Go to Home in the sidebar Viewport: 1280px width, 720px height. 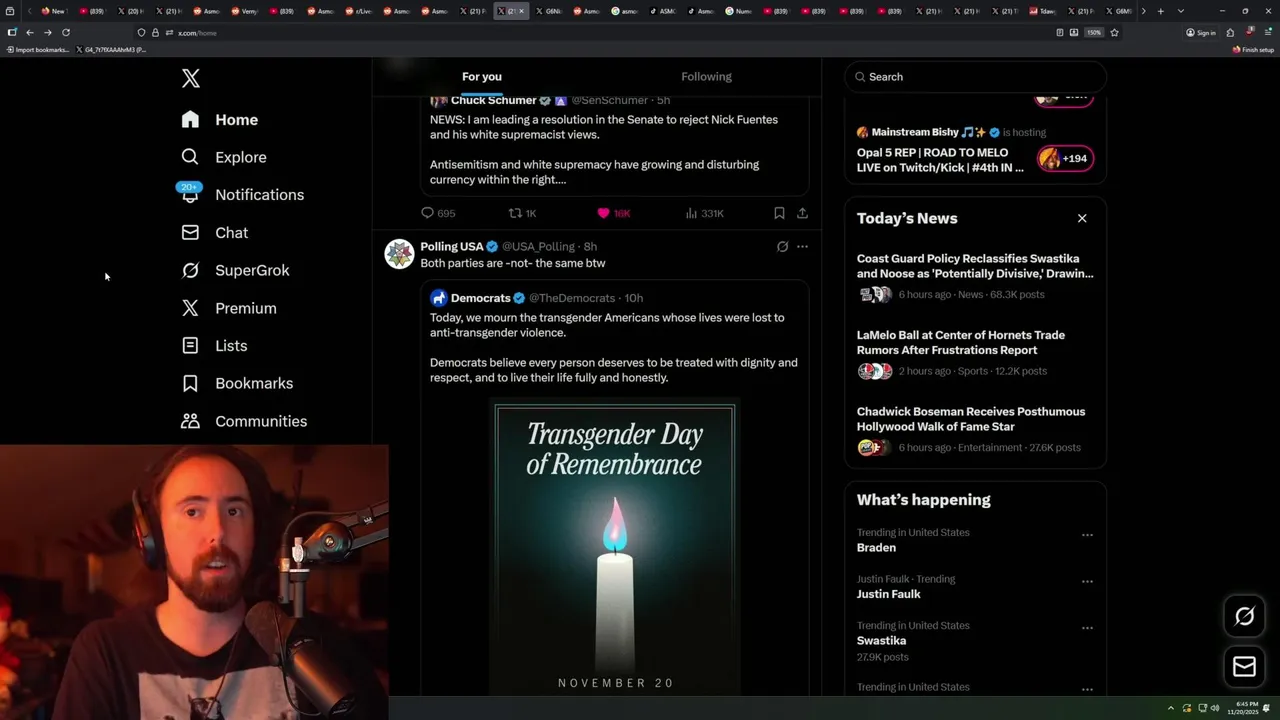point(219,119)
